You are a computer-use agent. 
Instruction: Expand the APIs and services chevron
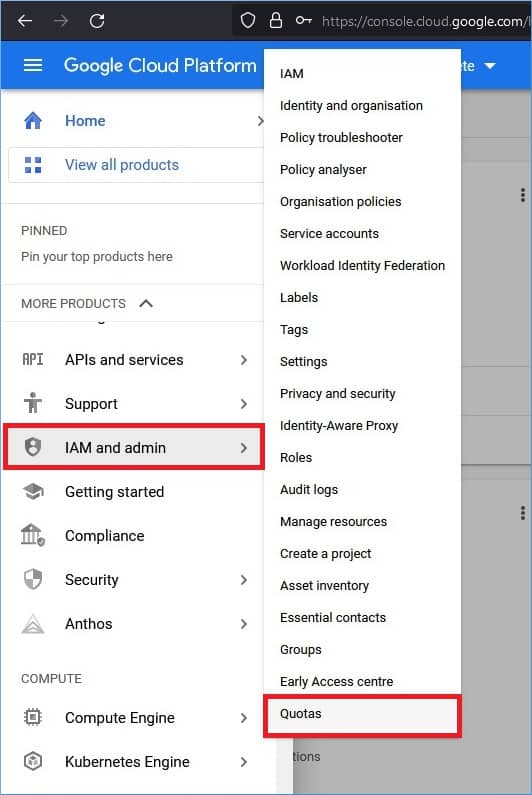(x=244, y=360)
